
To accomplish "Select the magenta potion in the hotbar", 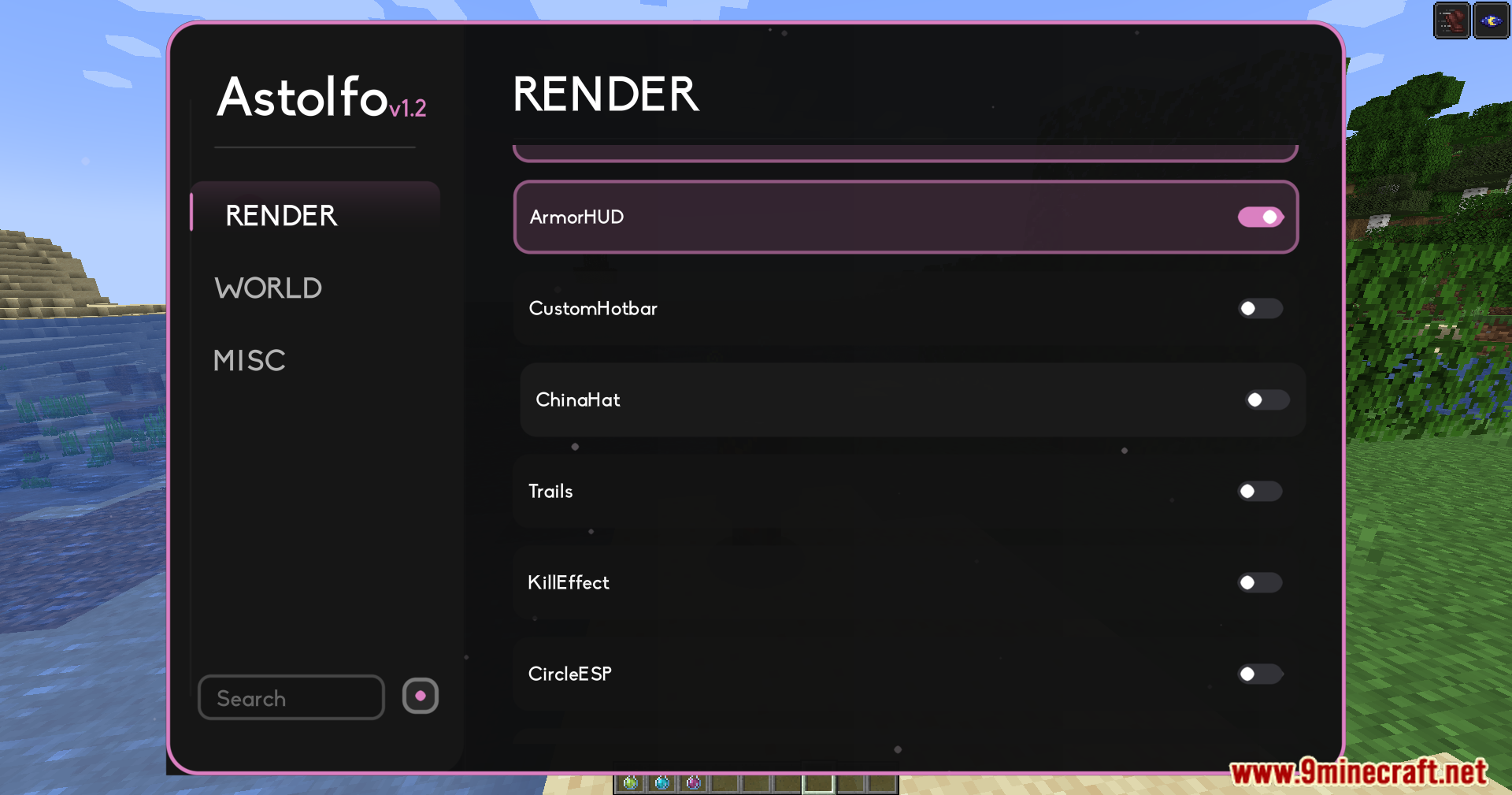I will pos(693,783).
